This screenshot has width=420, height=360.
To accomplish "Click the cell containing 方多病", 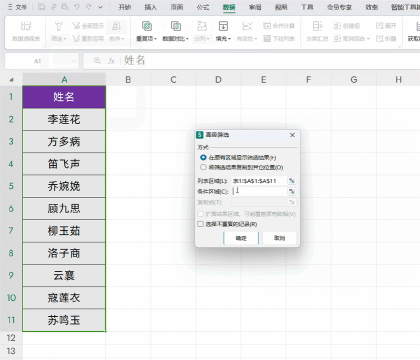I will [64, 142].
